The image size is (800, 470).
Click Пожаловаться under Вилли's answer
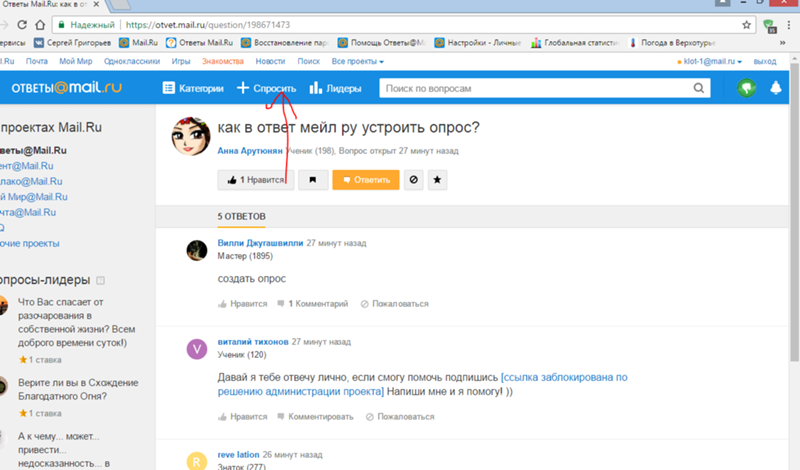(x=394, y=304)
